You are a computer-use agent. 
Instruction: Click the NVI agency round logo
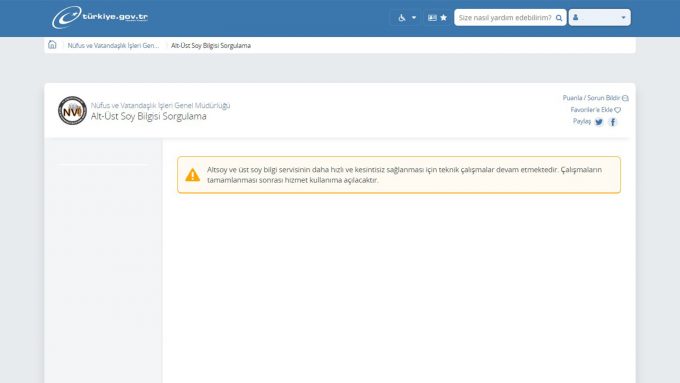(x=72, y=111)
